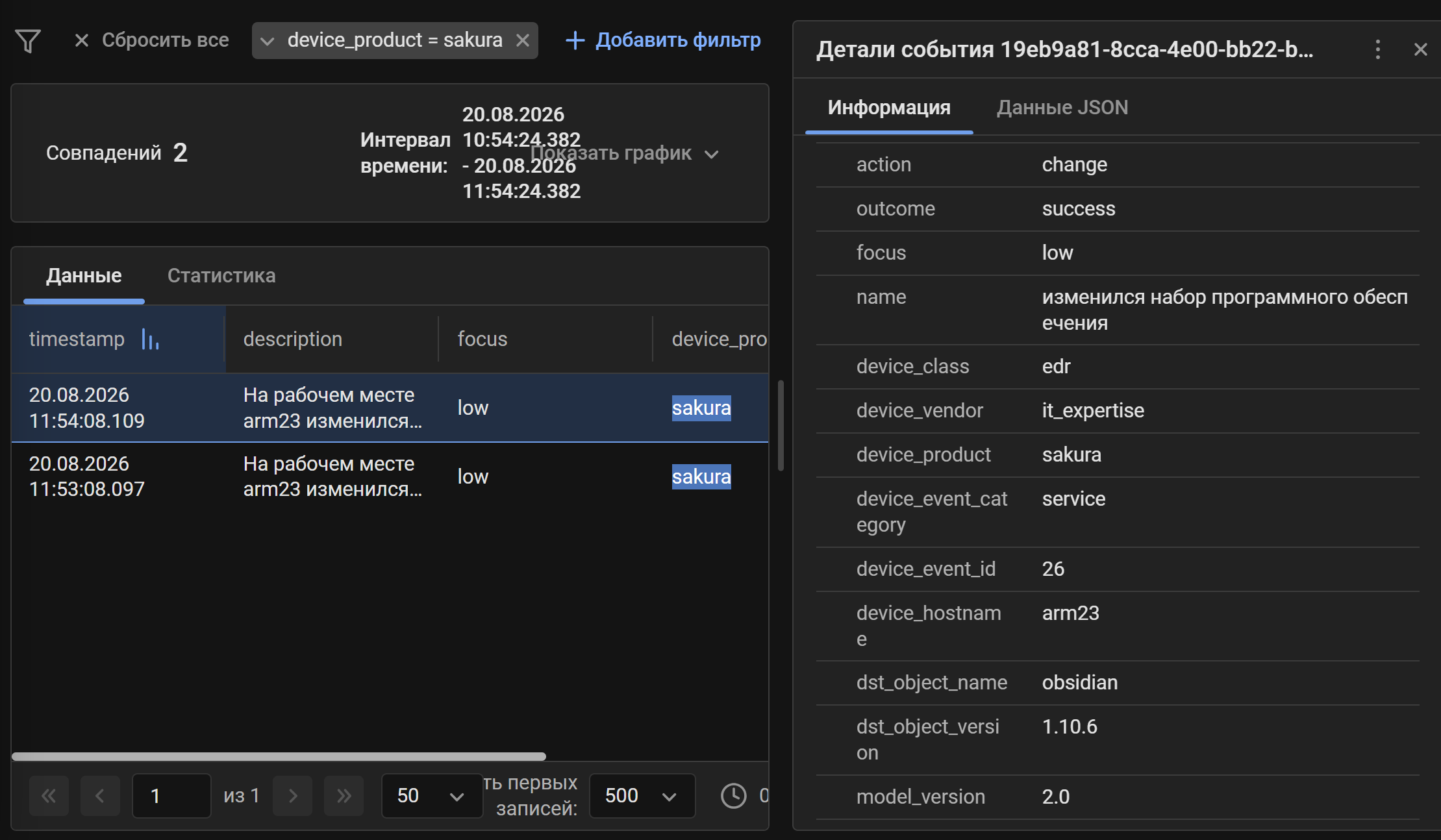Click the filter funnel icon
The width and height of the screenshot is (1441, 840).
pos(28,41)
